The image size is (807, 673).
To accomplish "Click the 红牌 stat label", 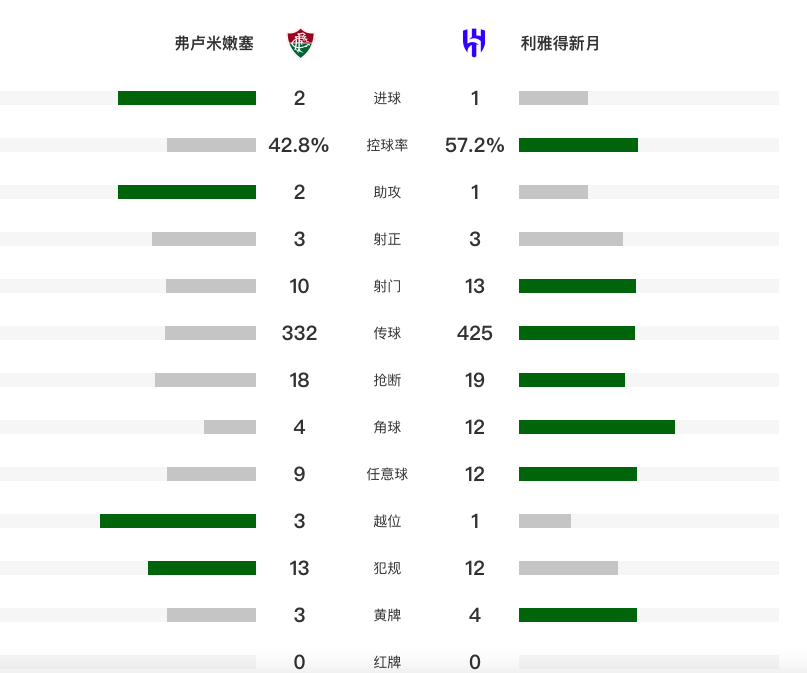I will (x=387, y=662).
